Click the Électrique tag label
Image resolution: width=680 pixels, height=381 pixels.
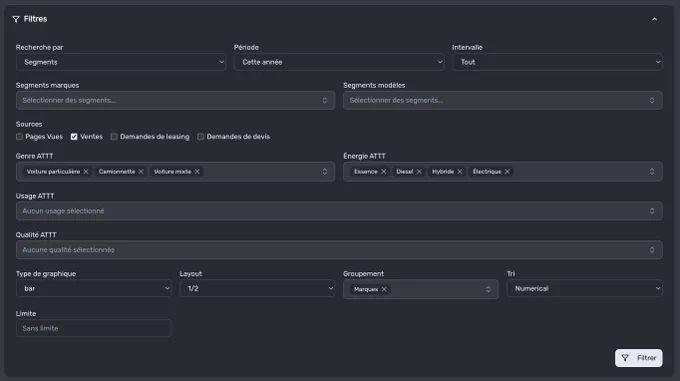[487, 172]
